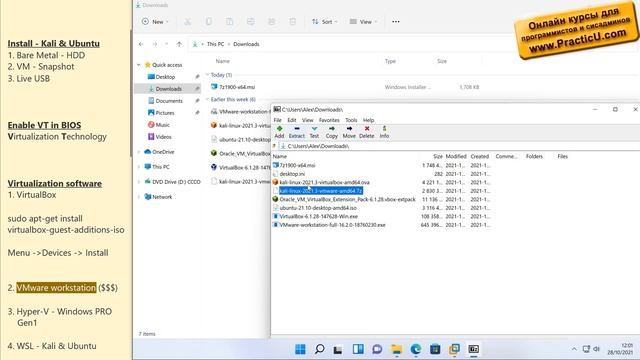Expand the DVD Drive (D:) node
Viewport: 640px width, 360px height.
139,182
